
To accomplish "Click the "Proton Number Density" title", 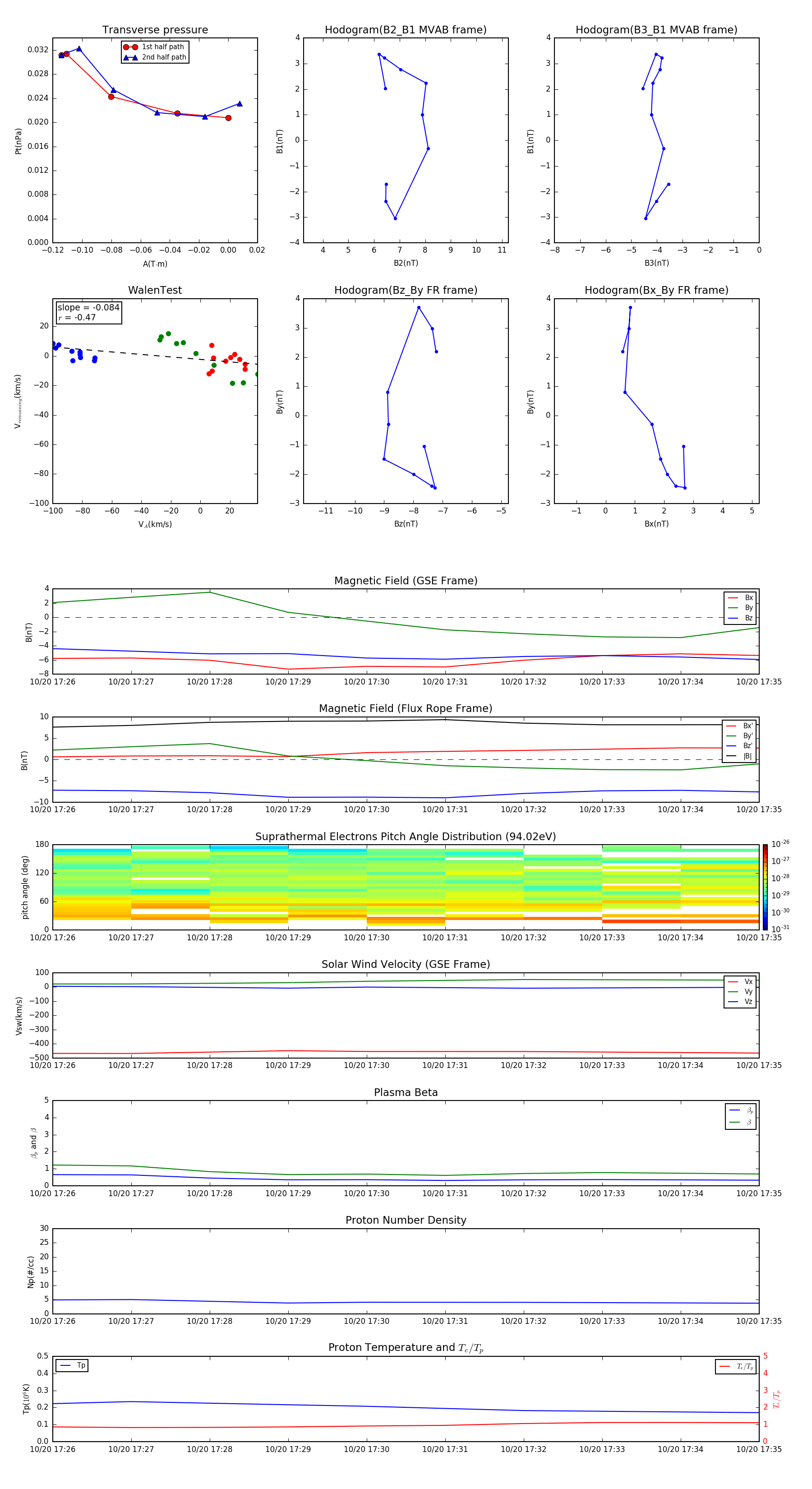I will coord(406,1220).
